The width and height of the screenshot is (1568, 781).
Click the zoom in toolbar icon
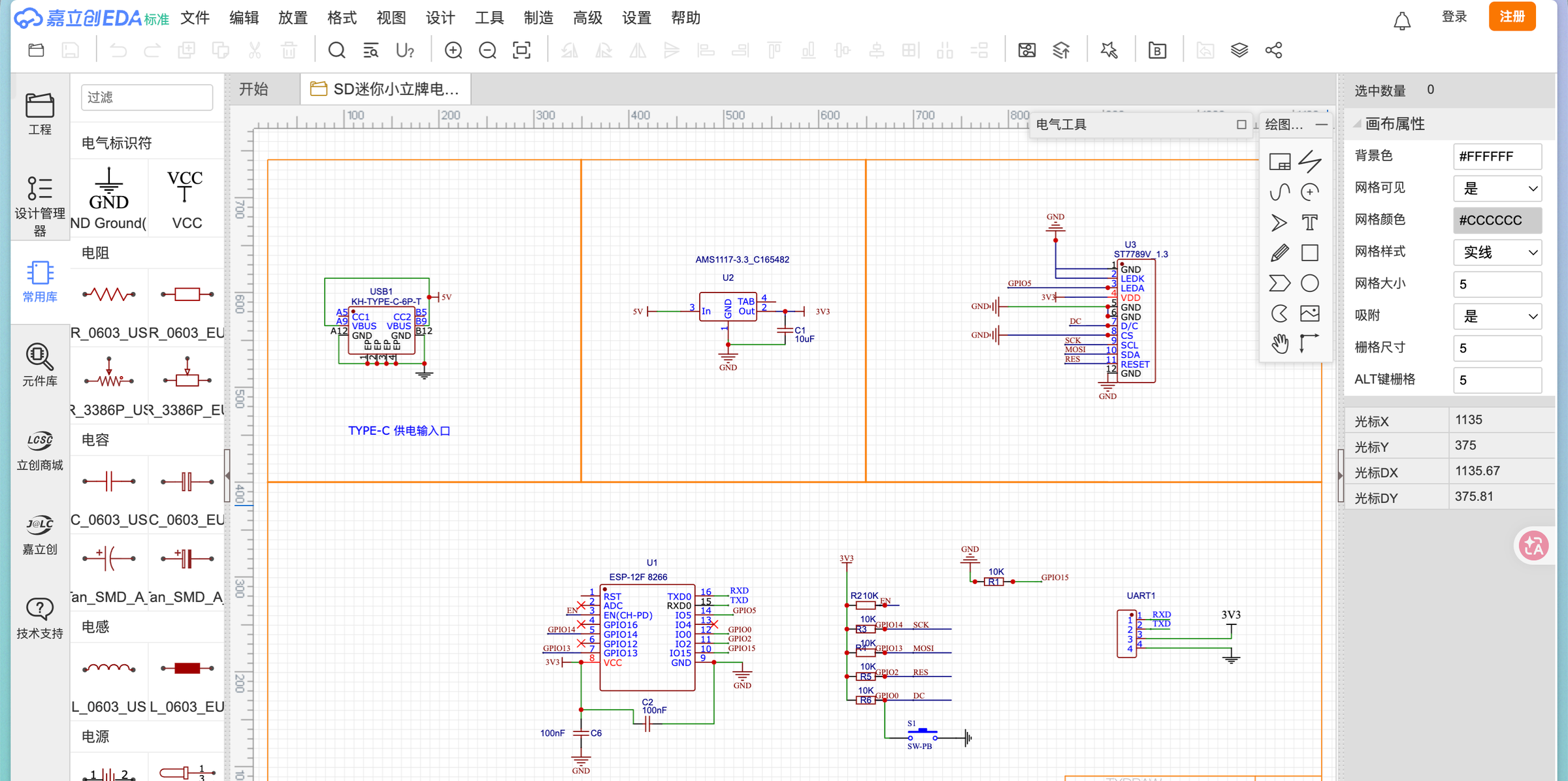coord(453,50)
